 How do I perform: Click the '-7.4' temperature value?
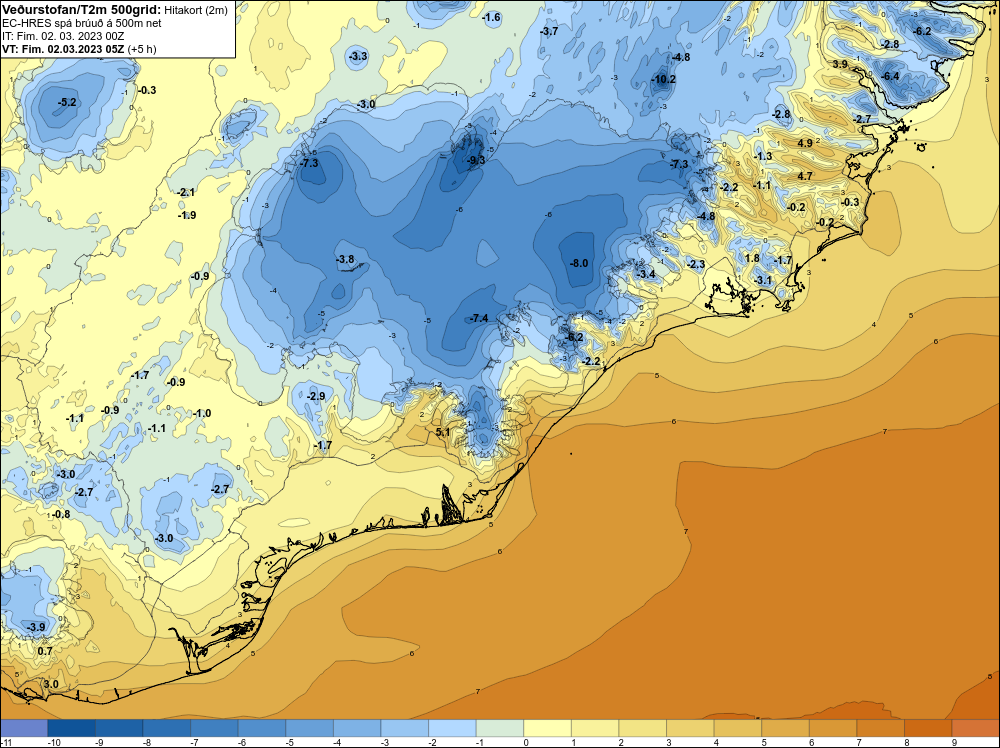point(479,318)
